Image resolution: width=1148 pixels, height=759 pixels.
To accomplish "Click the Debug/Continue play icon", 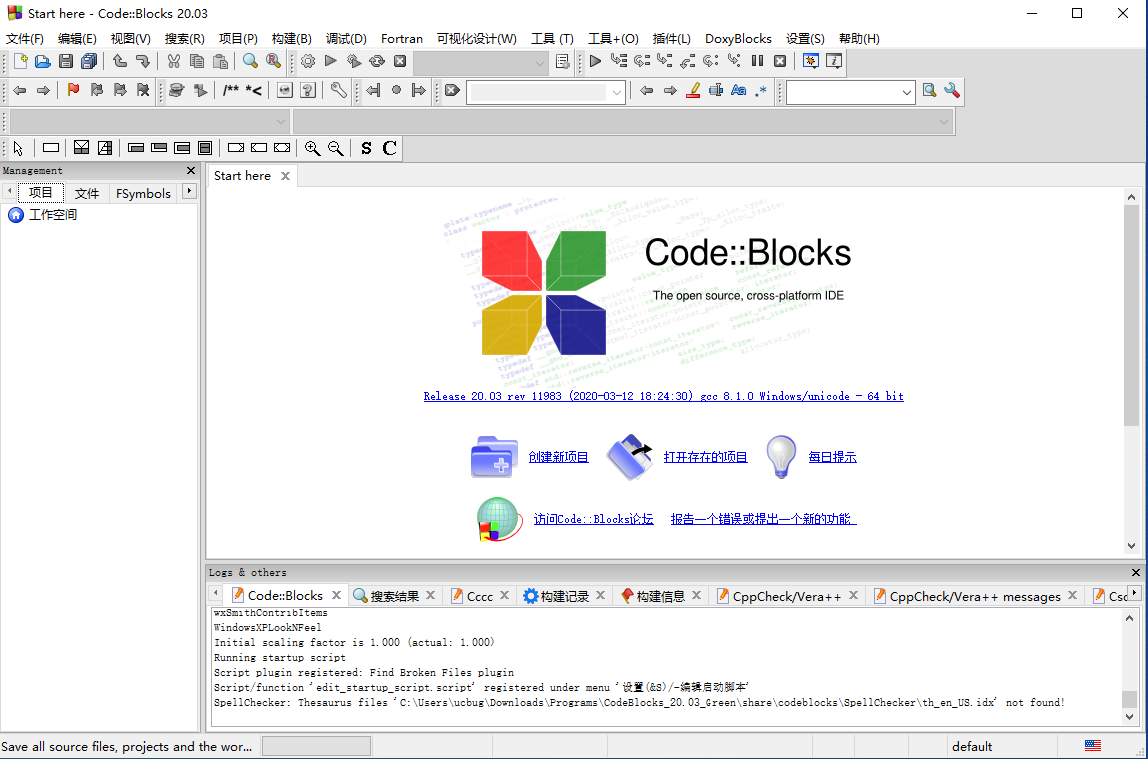I will click(595, 61).
